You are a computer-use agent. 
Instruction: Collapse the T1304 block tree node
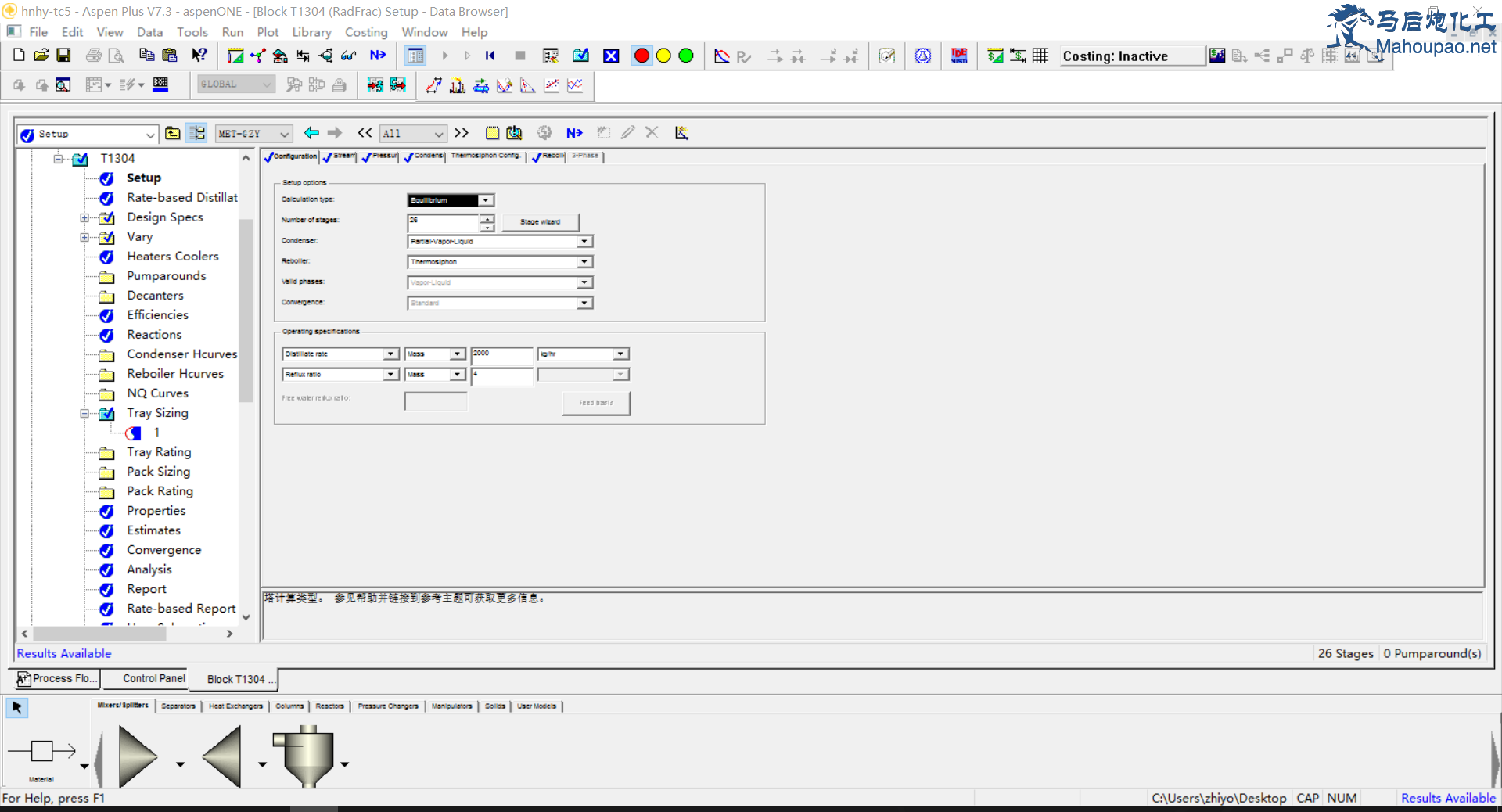click(58, 159)
